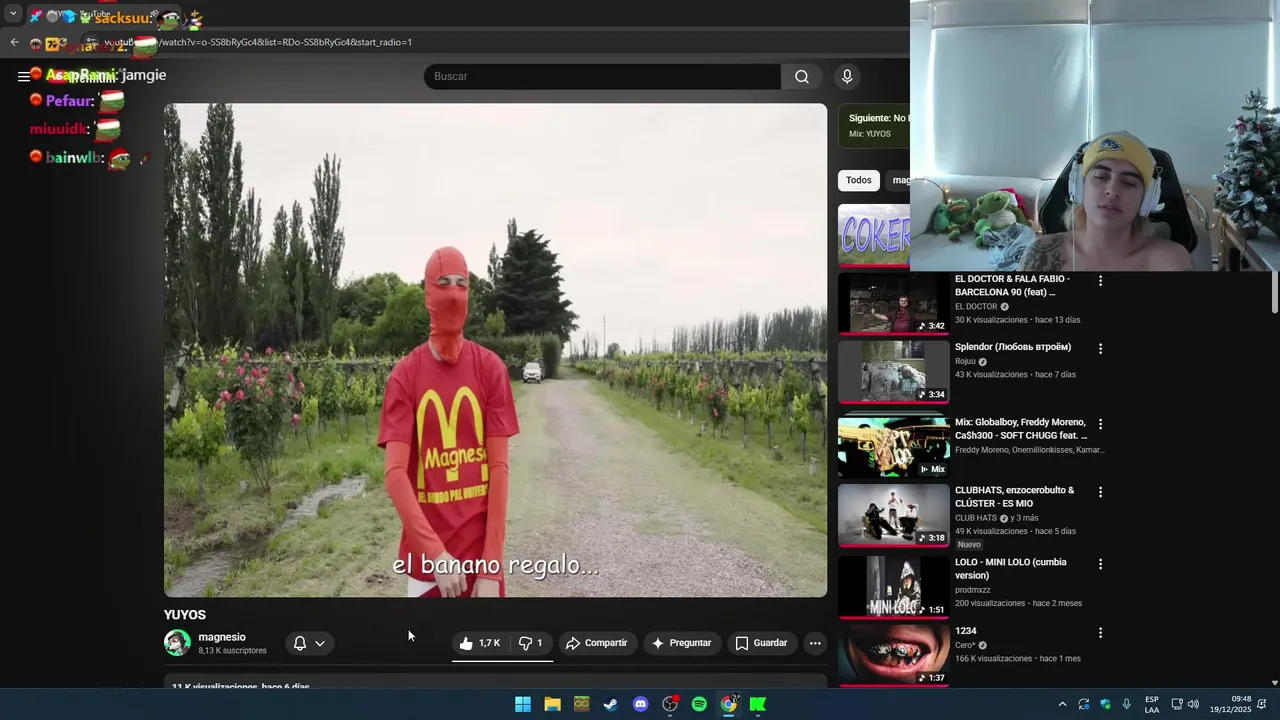Click the 'Cero*' channel name

pyautogui.click(x=965, y=645)
